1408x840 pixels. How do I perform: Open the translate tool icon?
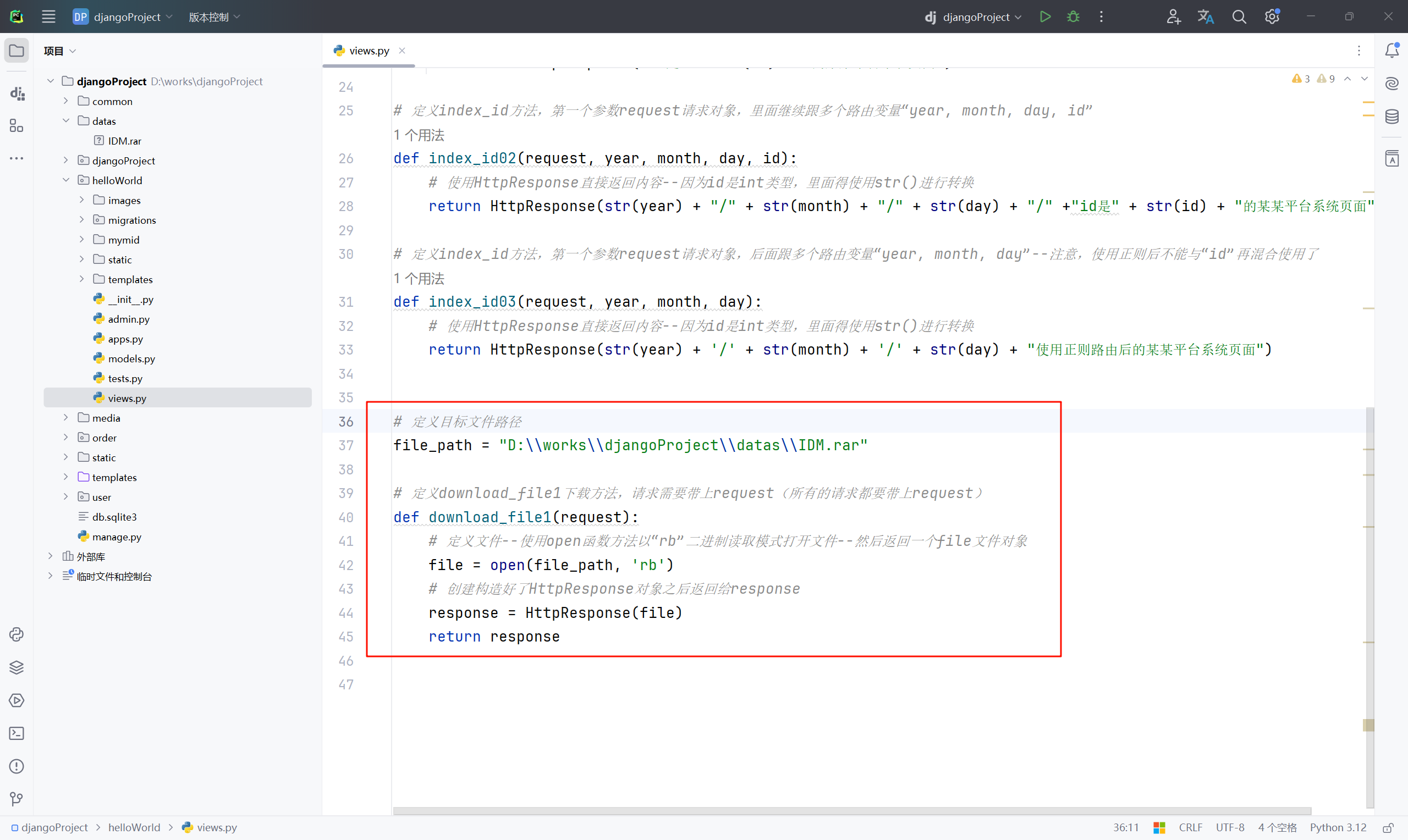tap(1206, 17)
